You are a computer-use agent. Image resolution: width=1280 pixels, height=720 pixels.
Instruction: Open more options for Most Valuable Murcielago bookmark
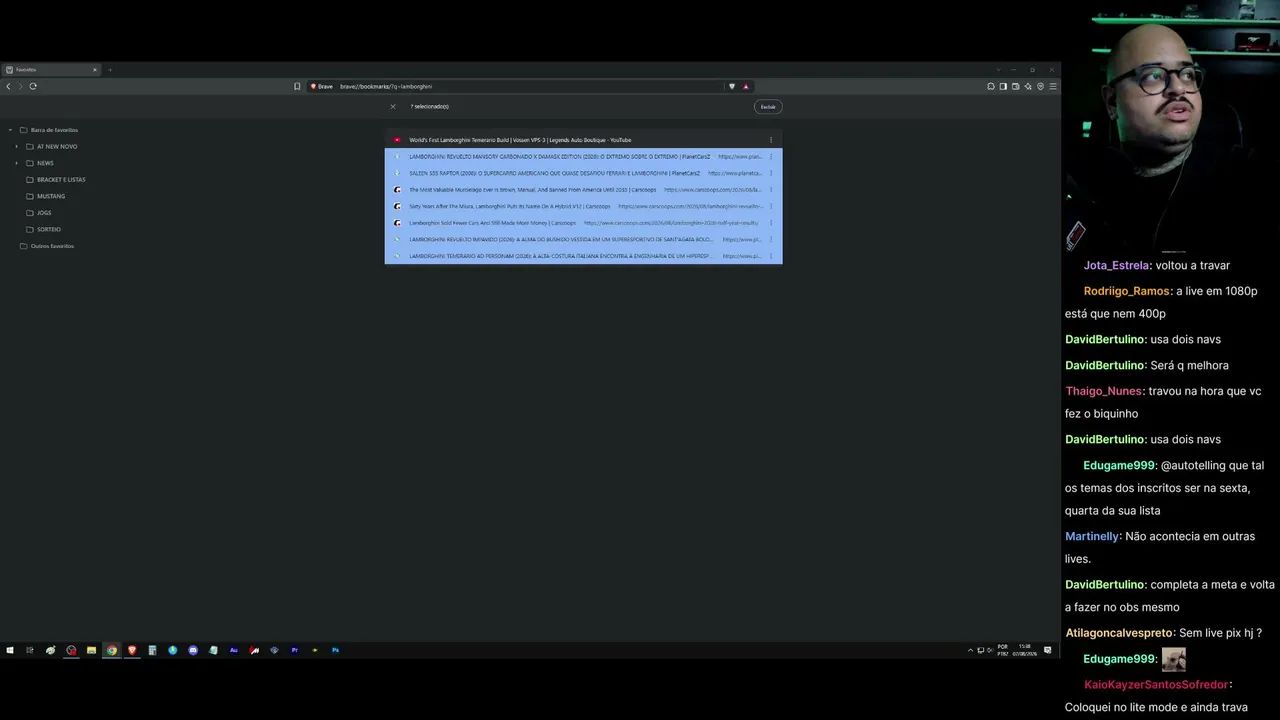pos(771,190)
